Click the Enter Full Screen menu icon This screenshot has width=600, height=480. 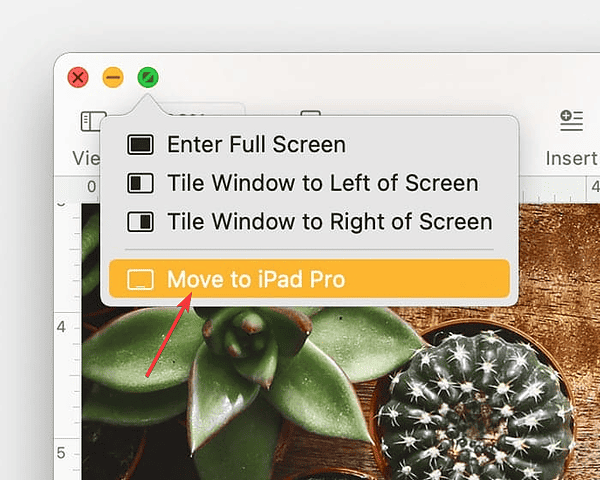point(140,145)
